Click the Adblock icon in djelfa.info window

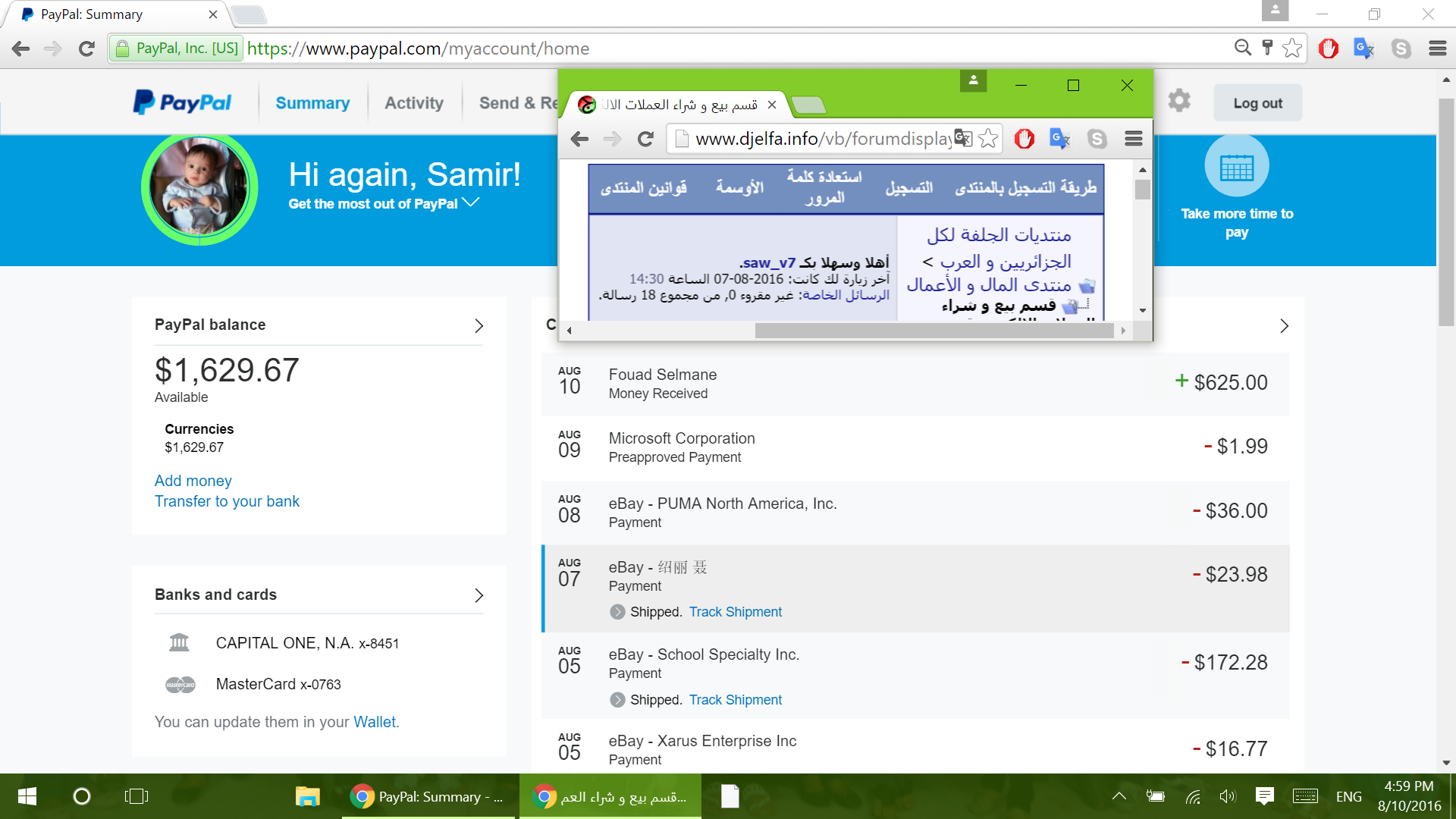click(x=1025, y=139)
